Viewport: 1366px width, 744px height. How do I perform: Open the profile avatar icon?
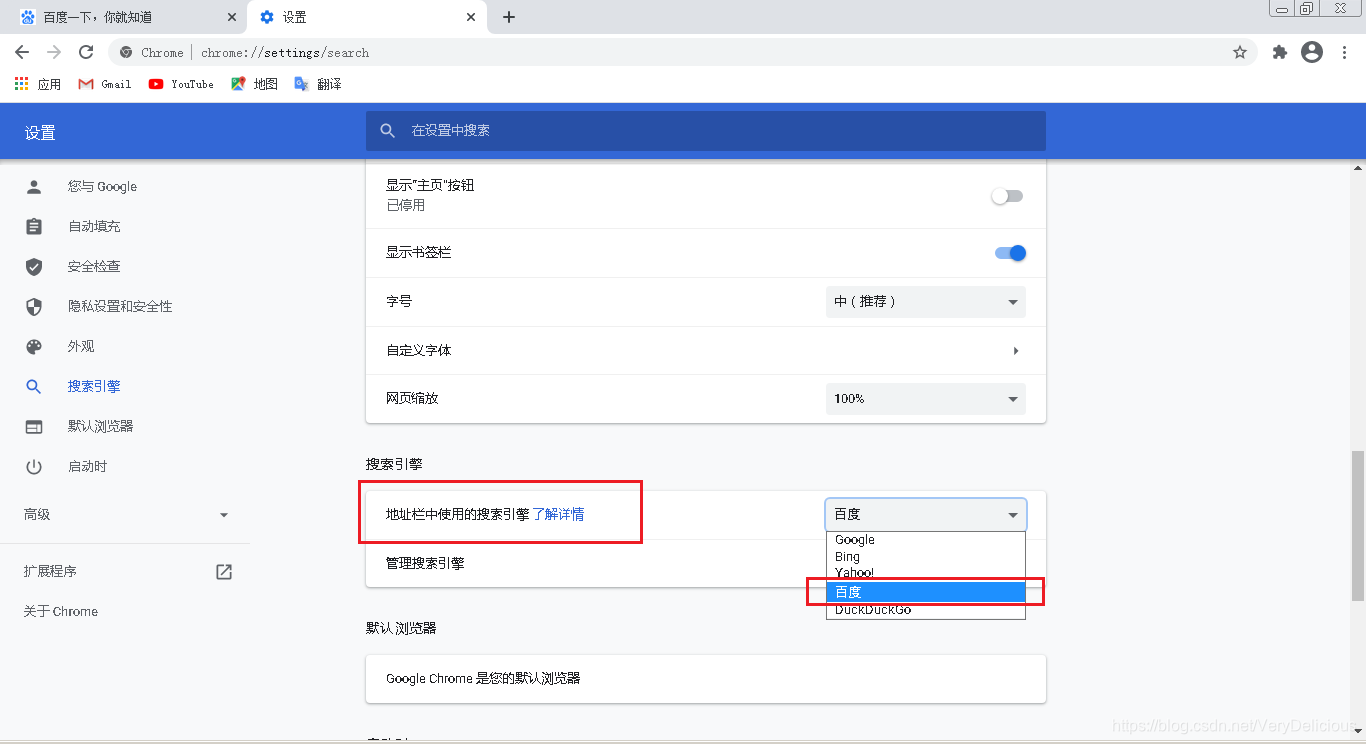click(1312, 52)
